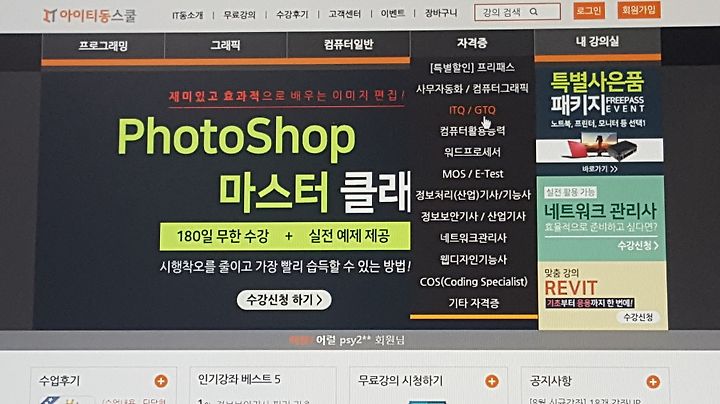Click the plus icon beside 공지사항

coord(653,381)
